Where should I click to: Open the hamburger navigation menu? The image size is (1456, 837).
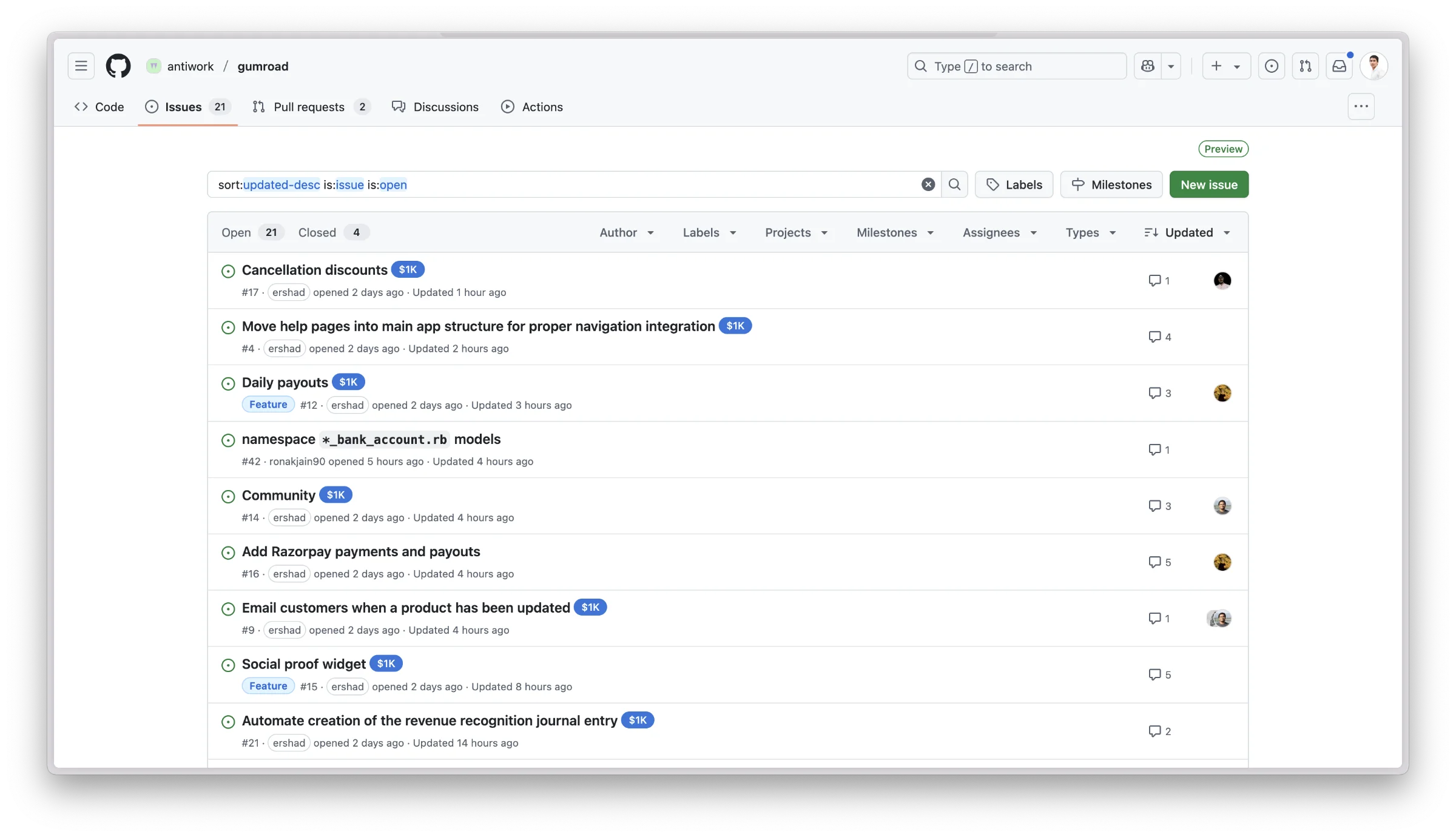coord(81,66)
